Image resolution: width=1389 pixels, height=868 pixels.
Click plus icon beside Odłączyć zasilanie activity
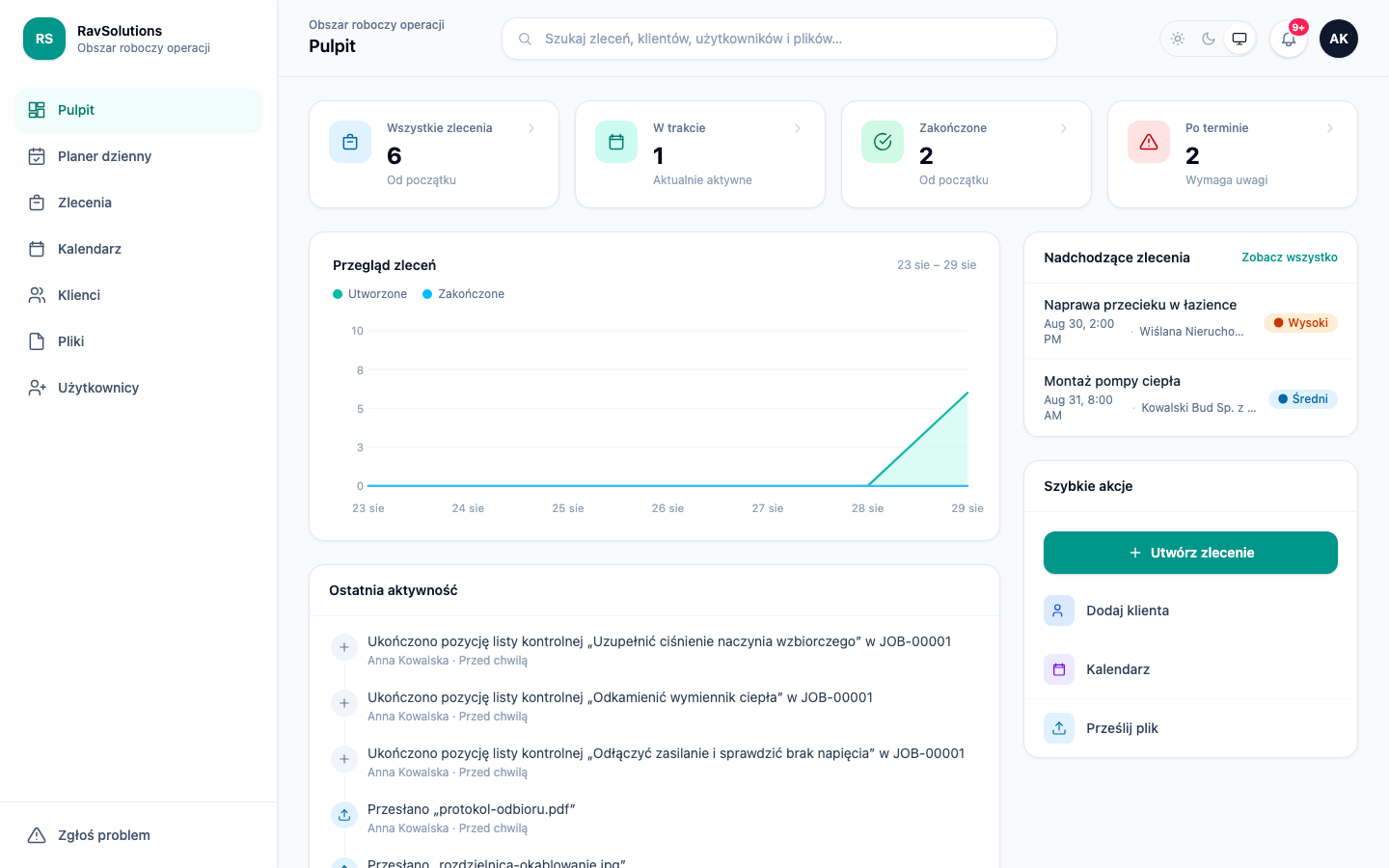[344, 759]
